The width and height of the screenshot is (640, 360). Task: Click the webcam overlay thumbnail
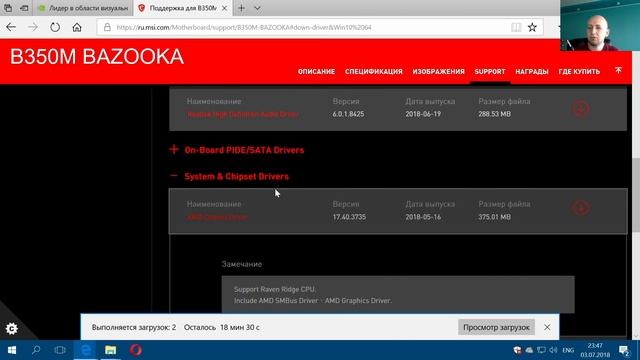coord(600,25)
